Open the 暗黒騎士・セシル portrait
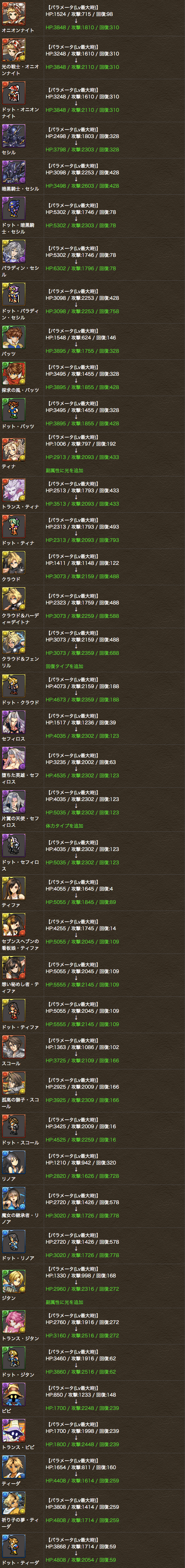This screenshot has height=1568, width=185. (x=13, y=172)
